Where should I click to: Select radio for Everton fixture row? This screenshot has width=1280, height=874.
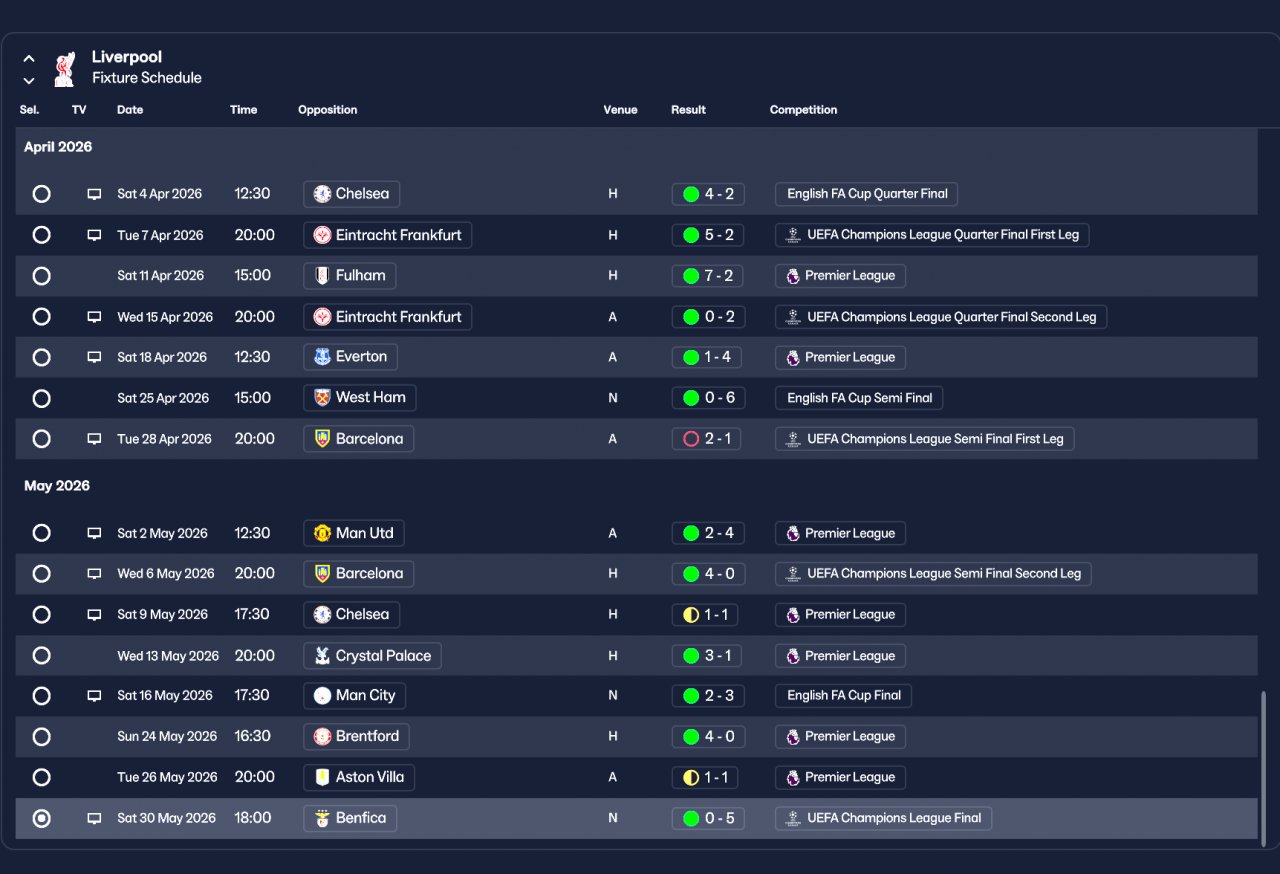pos(41,357)
